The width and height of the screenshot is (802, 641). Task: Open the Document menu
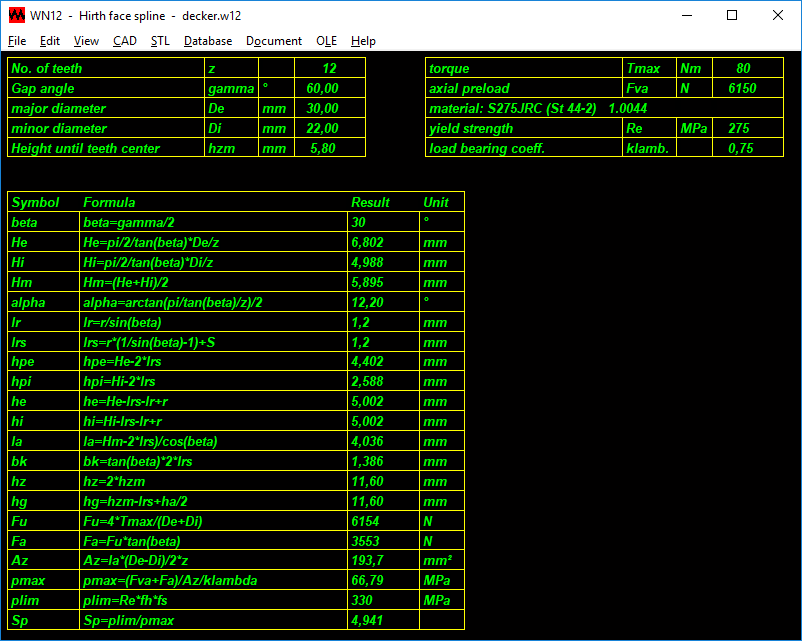point(273,41)
